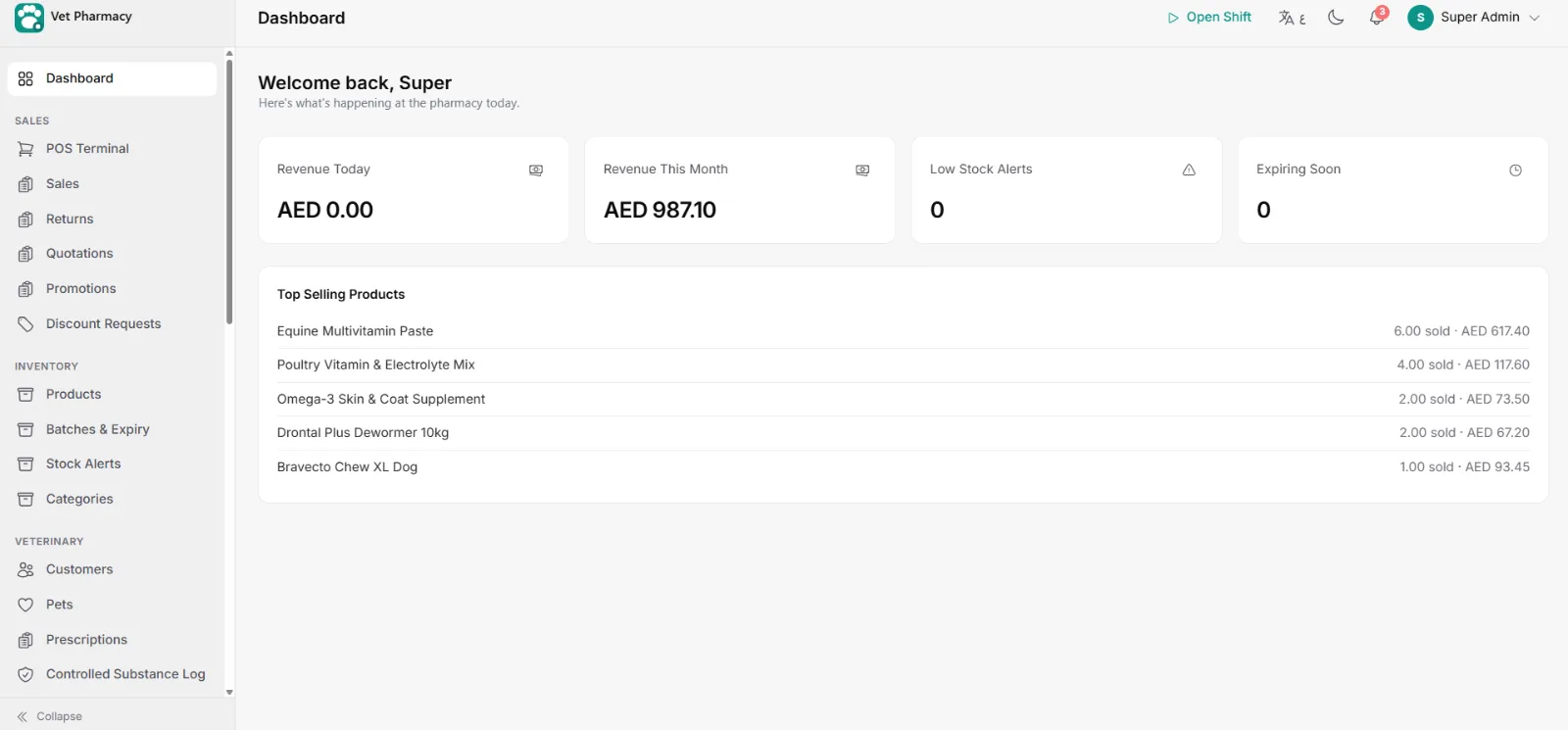
Task: Click the Super Admin avatar
Action: point(1420,18)
